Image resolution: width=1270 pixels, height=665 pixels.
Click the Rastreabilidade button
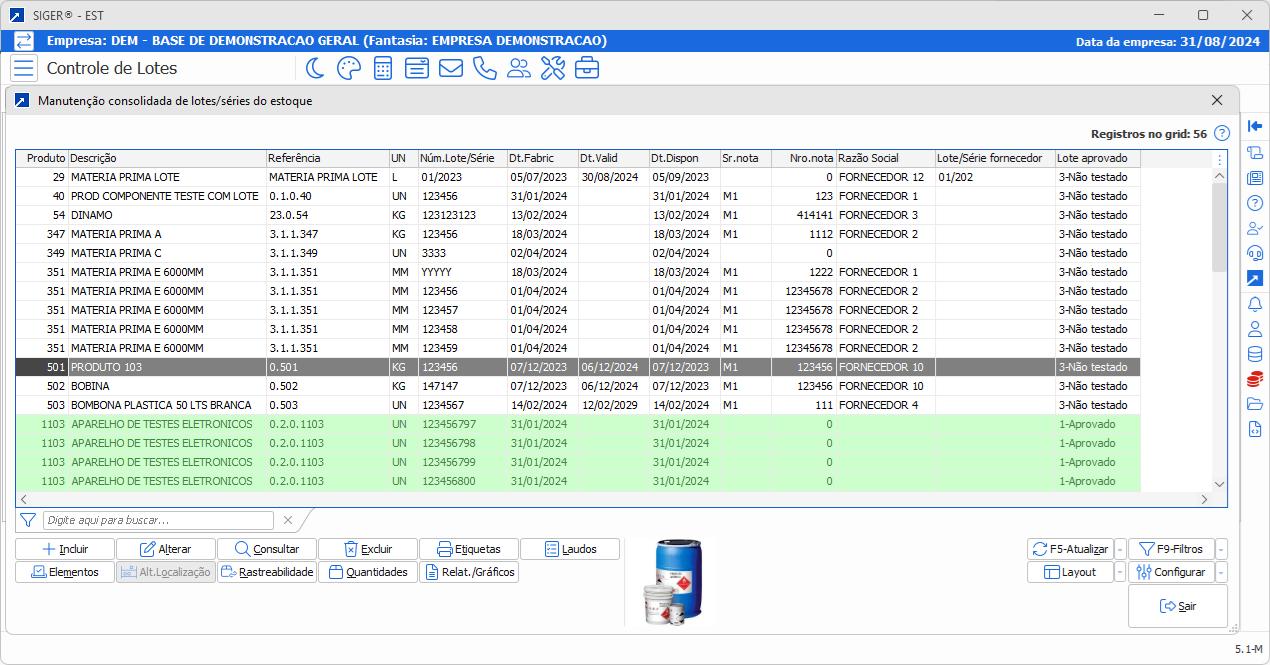tap(267, 572)
